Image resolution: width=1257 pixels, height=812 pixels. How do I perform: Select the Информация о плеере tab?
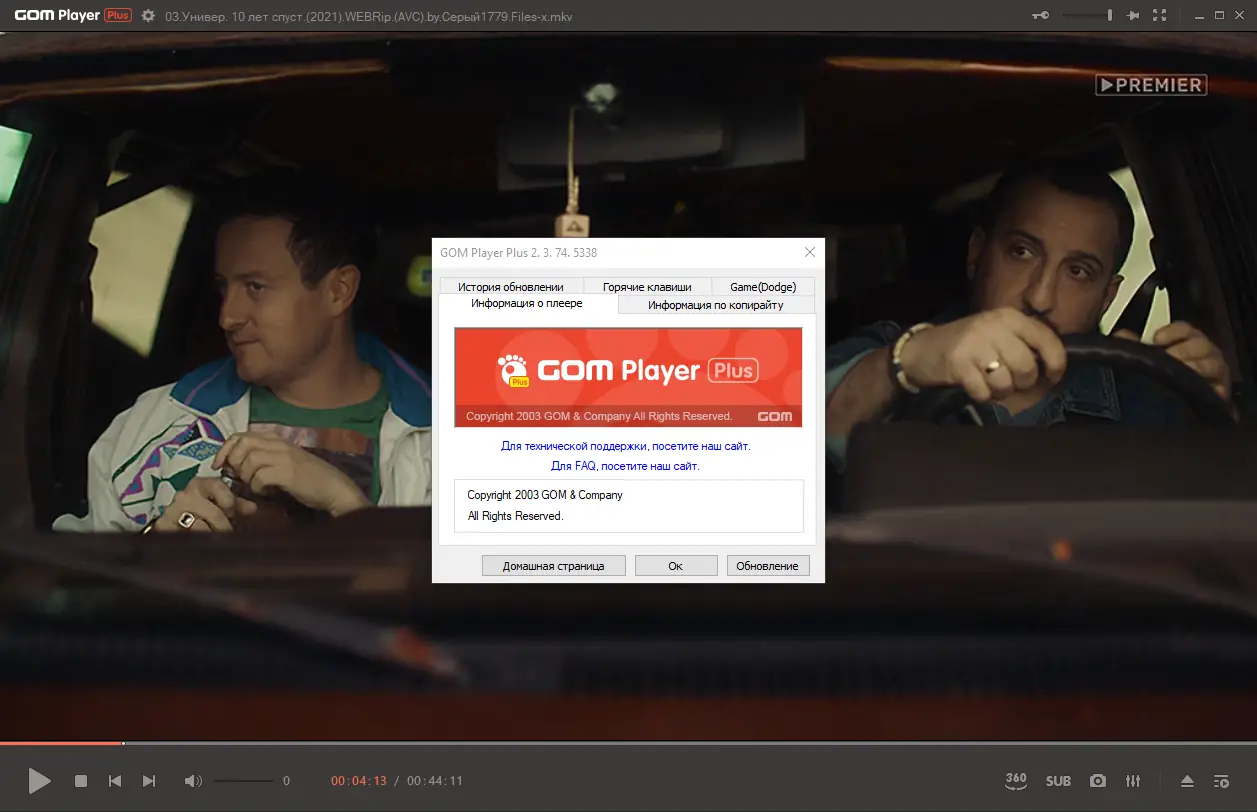click(x=527, y=303)
